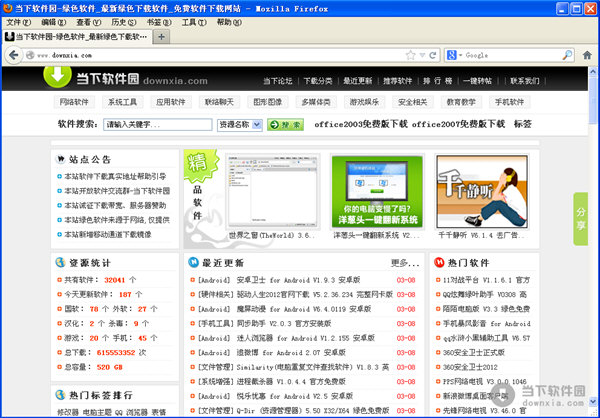
Task: Open the 书签 menu
Action: pyautogui.click(x=159, y=23)
